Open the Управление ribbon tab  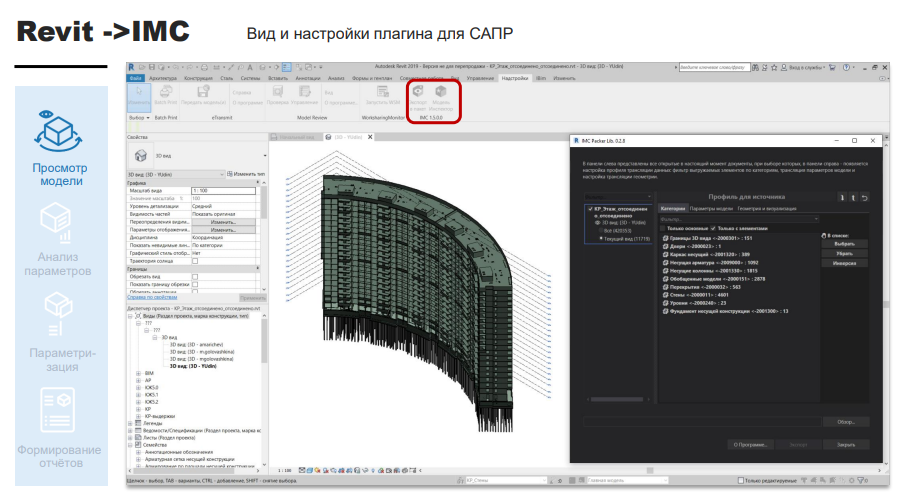pos(480,78)
